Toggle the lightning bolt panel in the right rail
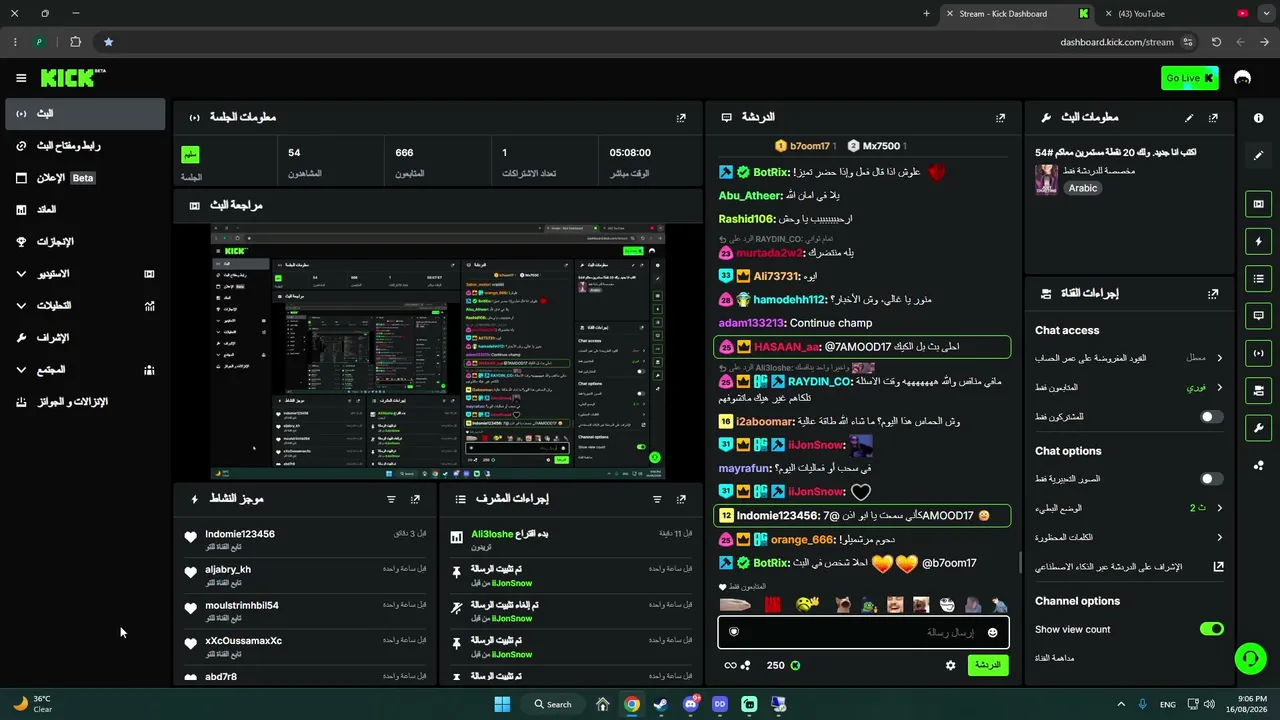 point(1258,241)
